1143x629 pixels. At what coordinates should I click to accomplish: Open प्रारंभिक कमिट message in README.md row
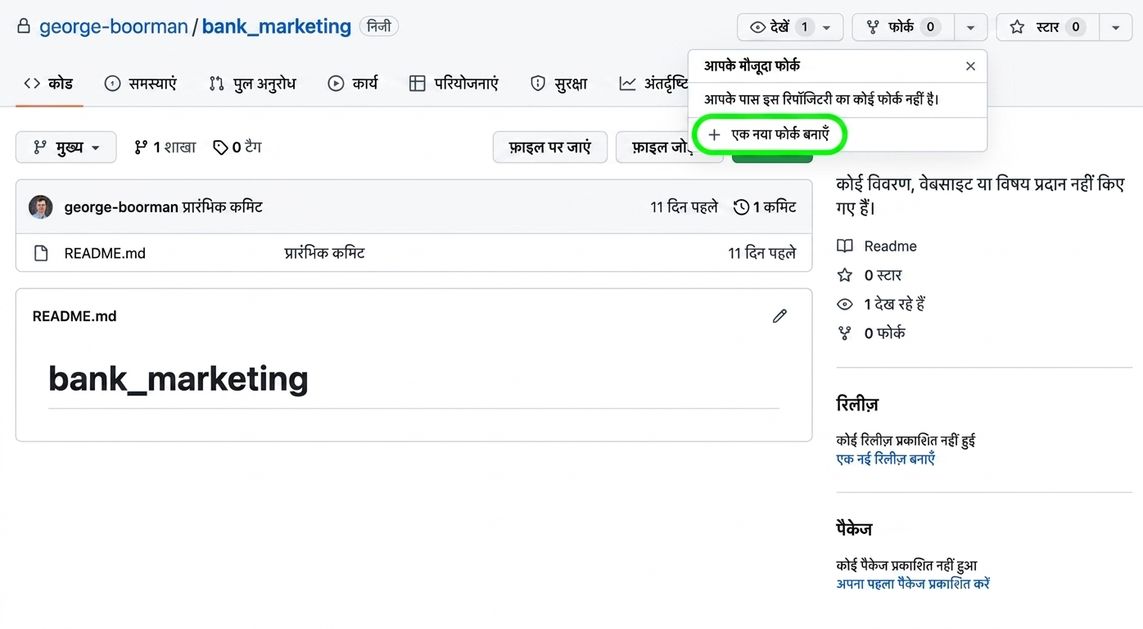tap(324, 253)
